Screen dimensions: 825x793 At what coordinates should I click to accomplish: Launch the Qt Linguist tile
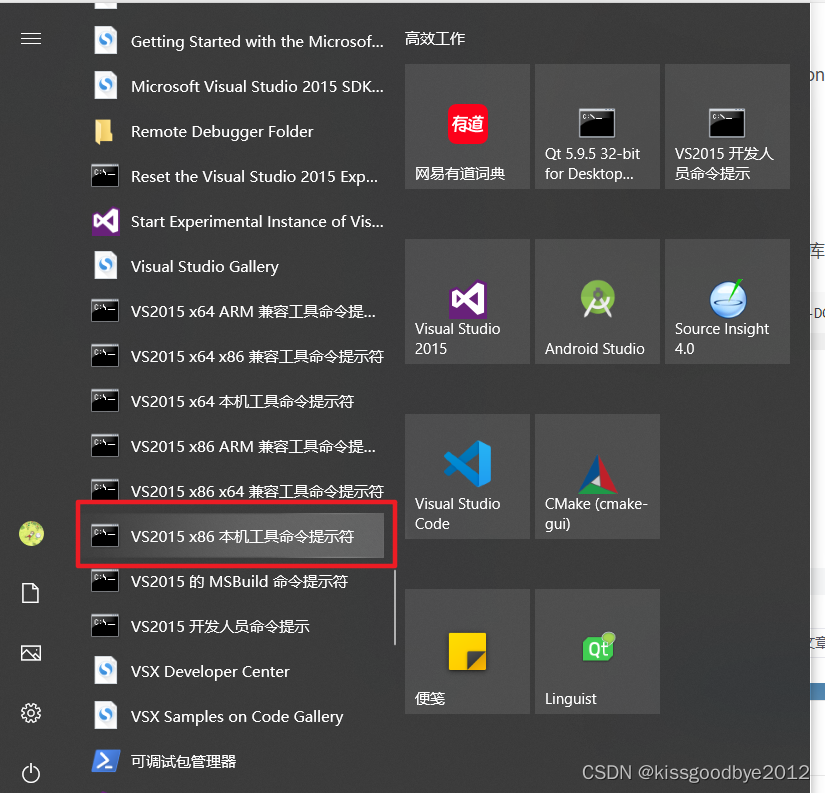597,651
